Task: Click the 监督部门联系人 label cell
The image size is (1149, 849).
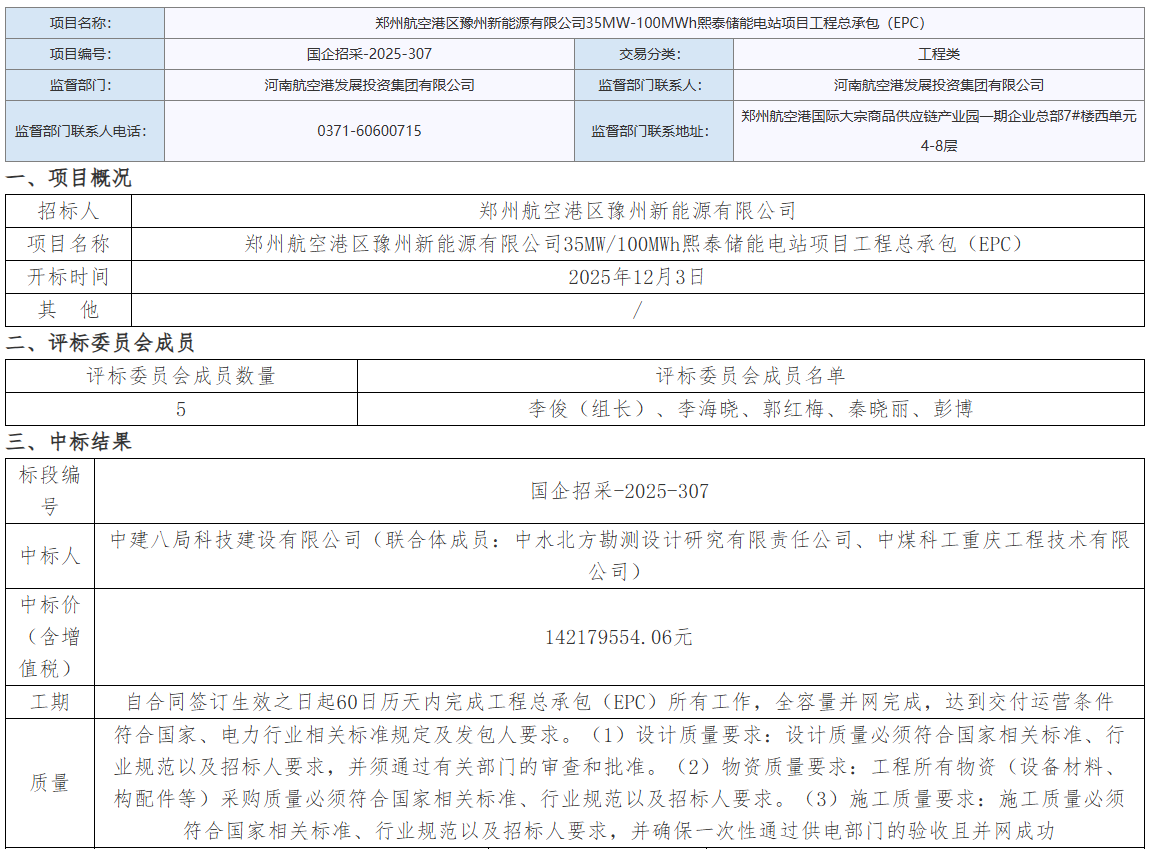Action: (654, 85)
